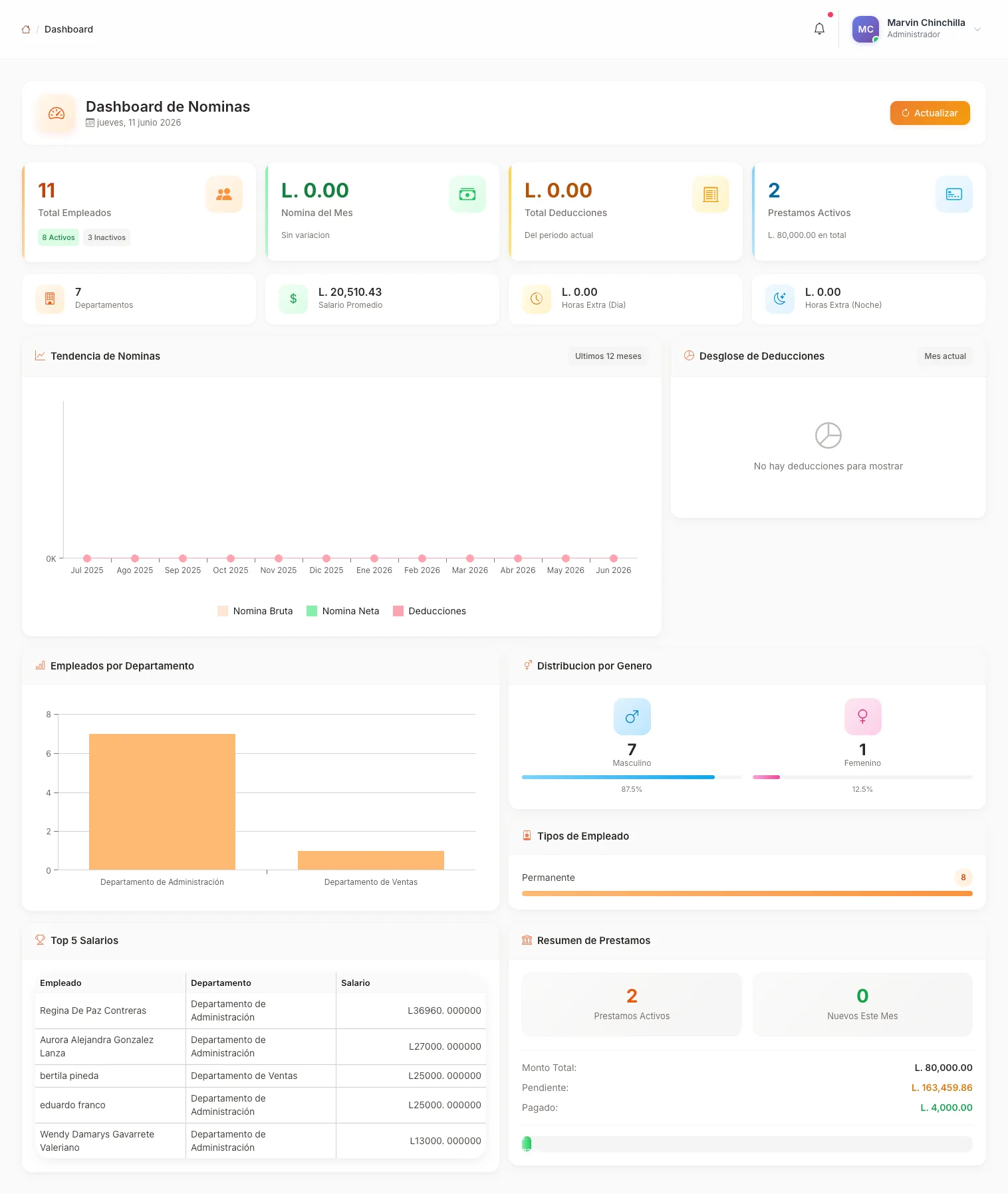1008x1194 pixels.
Task: Select the bertila pineda row
Action: tap(261, 1076)
